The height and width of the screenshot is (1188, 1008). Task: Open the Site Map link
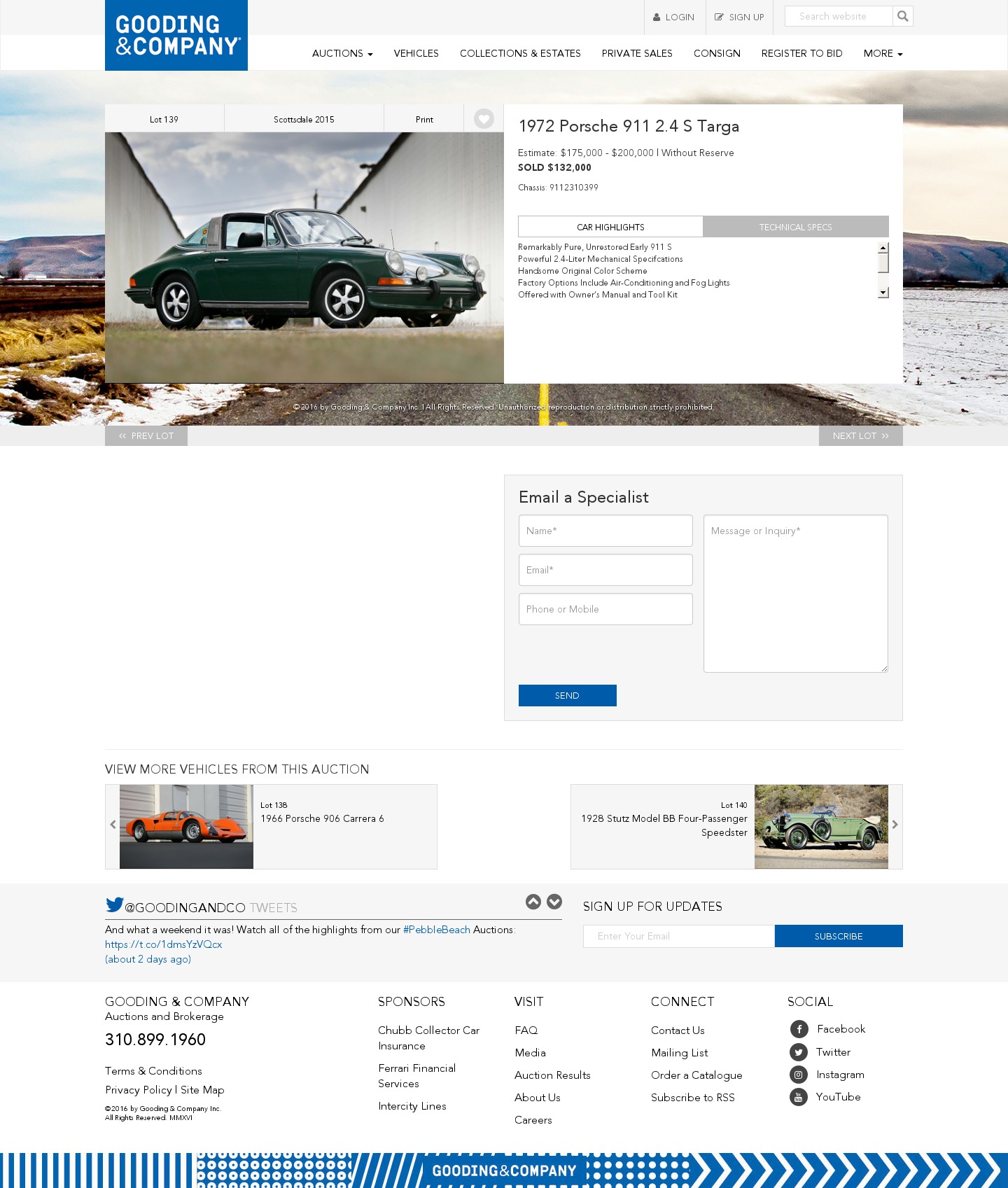pyautogui.click(x=202, y=1090)
